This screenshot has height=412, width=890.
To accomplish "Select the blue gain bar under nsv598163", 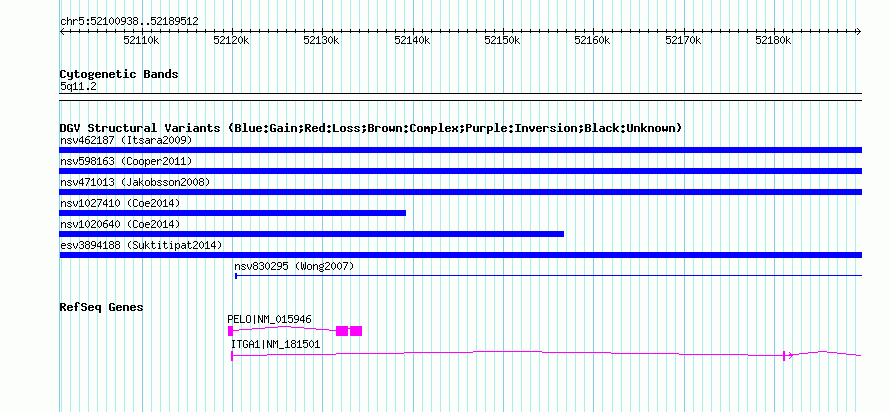I will (461, 171).
